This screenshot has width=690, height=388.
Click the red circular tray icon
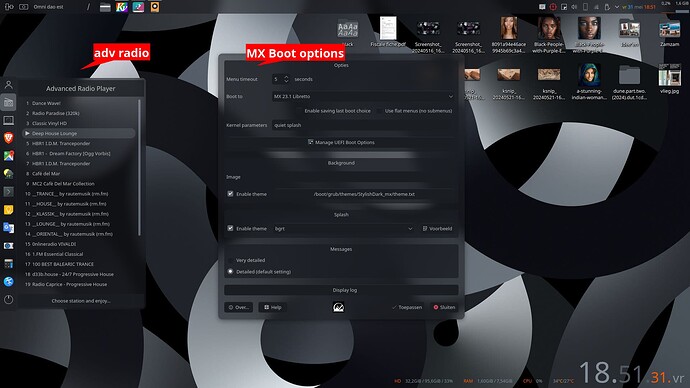point(553,7)
